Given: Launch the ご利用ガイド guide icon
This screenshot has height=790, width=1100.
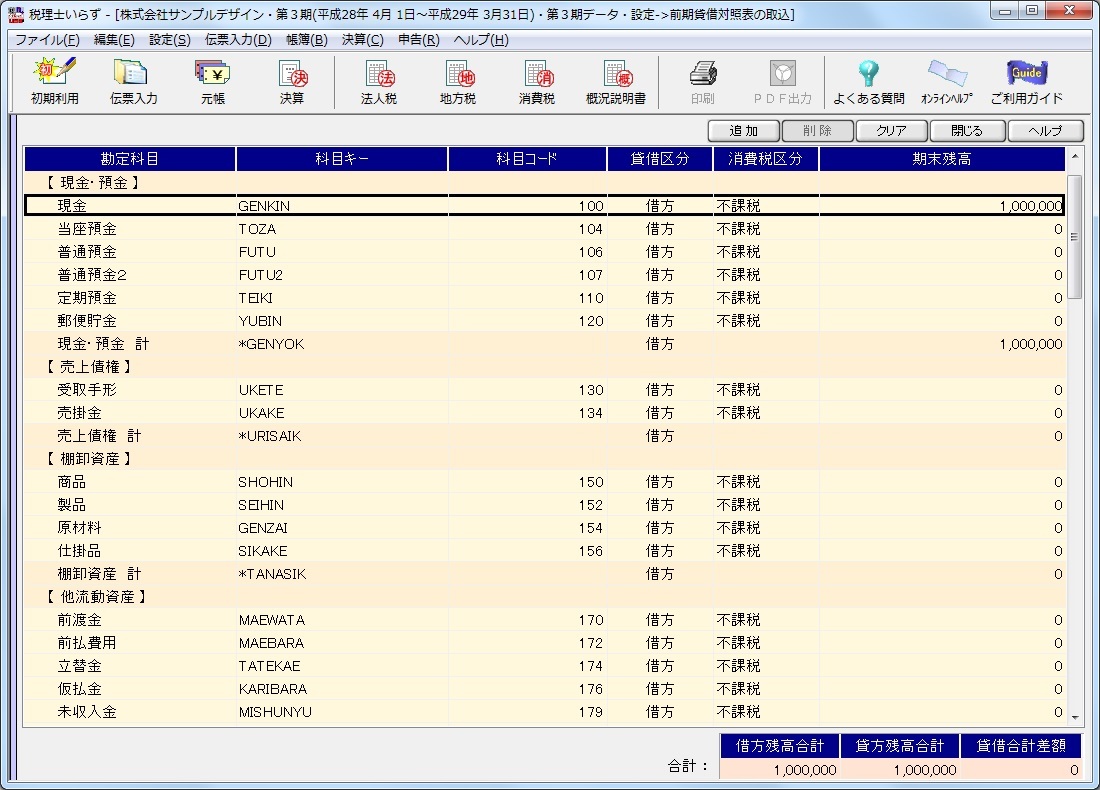Looking at the screenshot, I should (x=1026, y=82).
